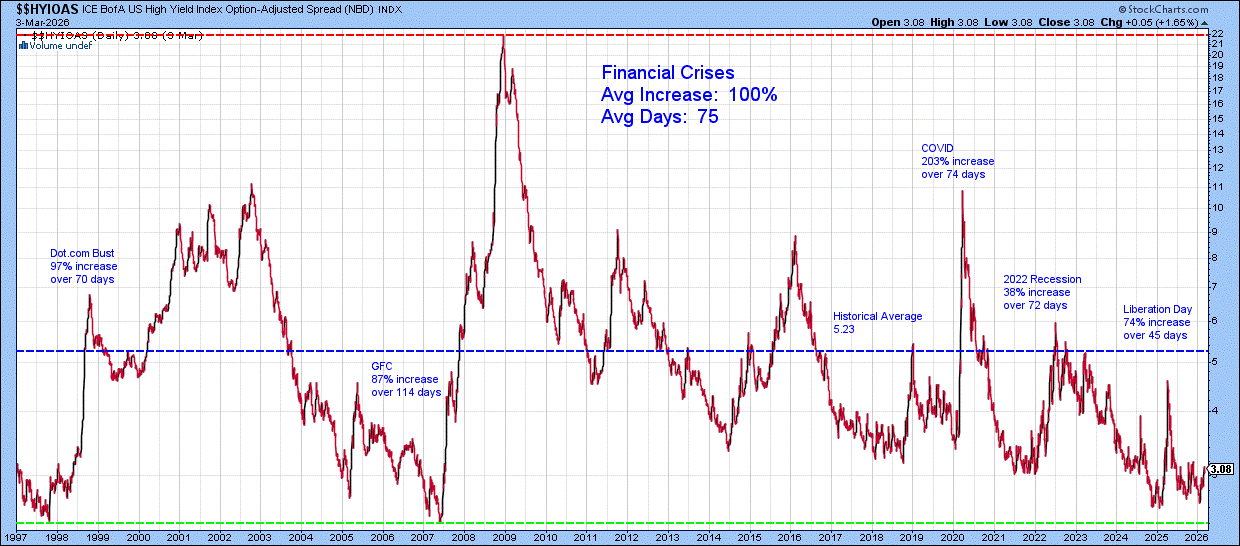Select the Liberation Day annotation text
The image size is (1240, 546).
pos(1158,322)
